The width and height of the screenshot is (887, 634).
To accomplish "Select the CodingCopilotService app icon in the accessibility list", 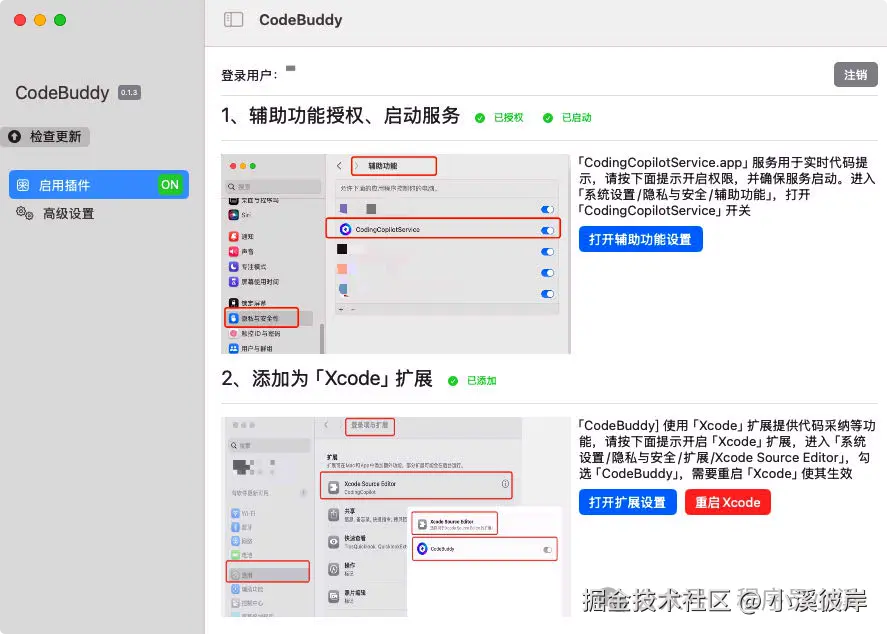I will click(x=345, y=230).
